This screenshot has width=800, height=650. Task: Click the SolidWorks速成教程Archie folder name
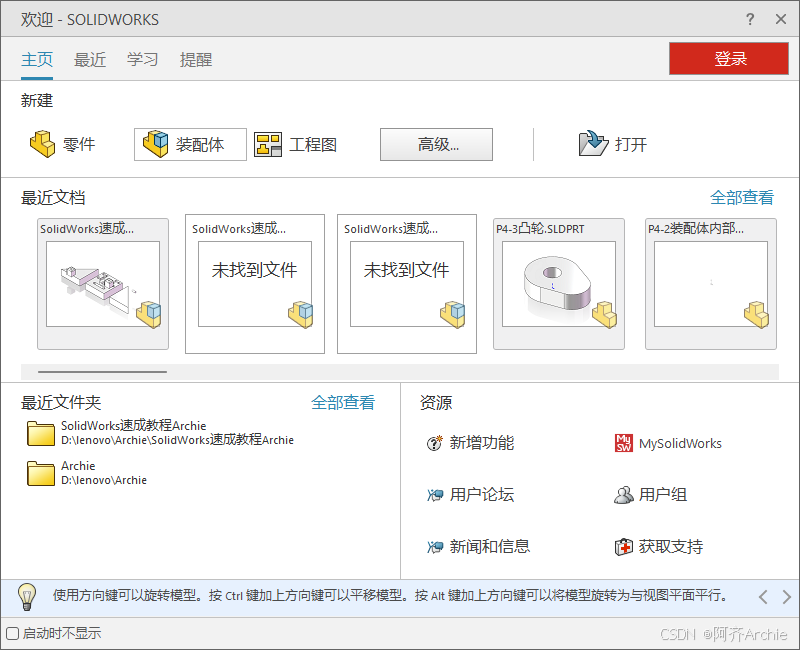coord(134,426)
